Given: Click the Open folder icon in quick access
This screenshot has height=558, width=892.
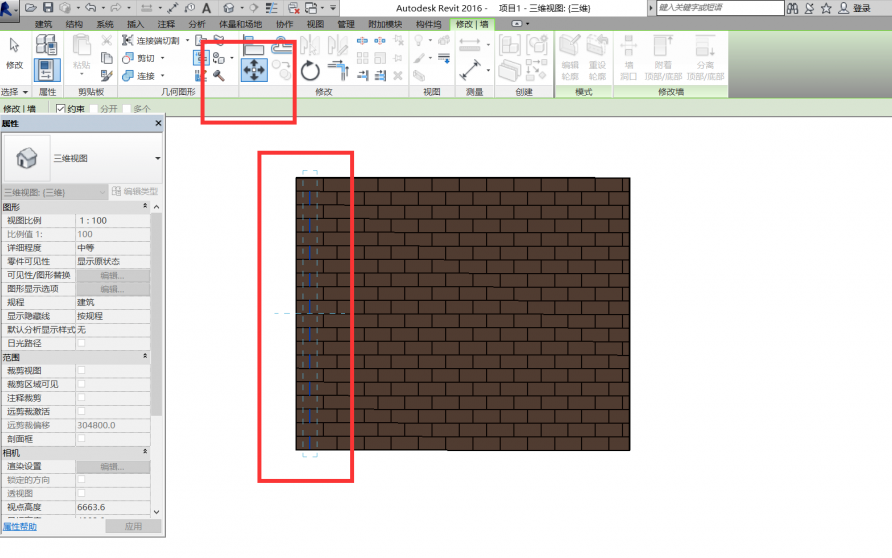Looking at the screenshot, I should pos(31,8).
